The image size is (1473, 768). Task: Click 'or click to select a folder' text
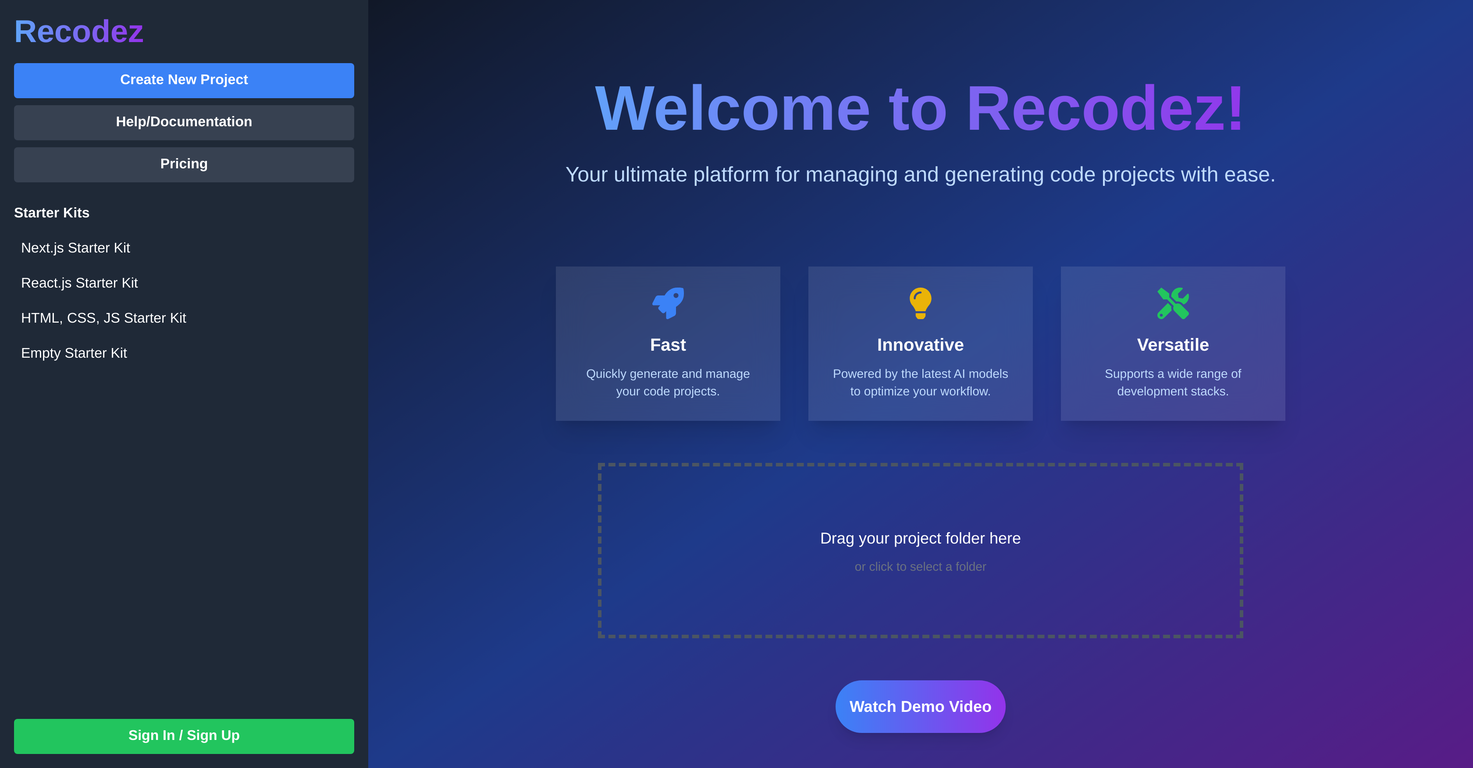click(919, 566)
